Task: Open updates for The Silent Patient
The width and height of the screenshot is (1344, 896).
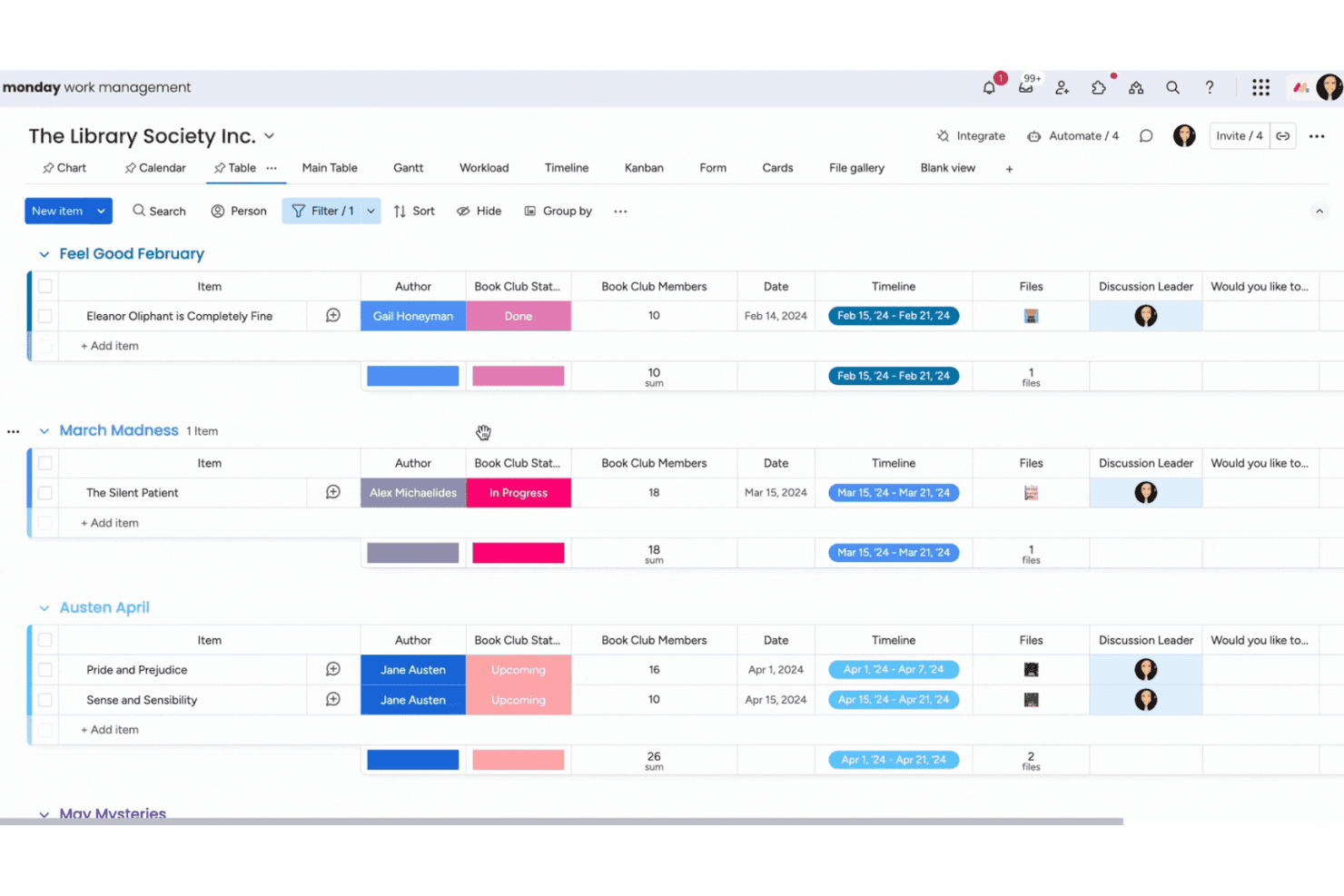Action: coord(333,493)
